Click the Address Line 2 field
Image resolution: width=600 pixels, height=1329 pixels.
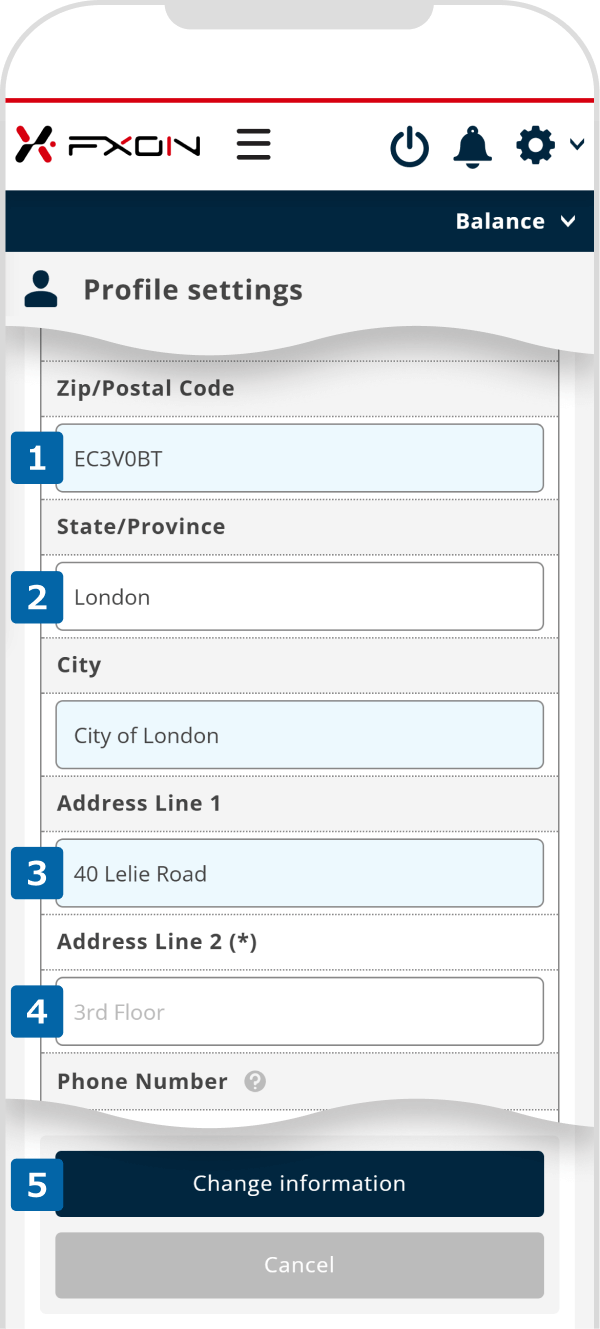300,1011
